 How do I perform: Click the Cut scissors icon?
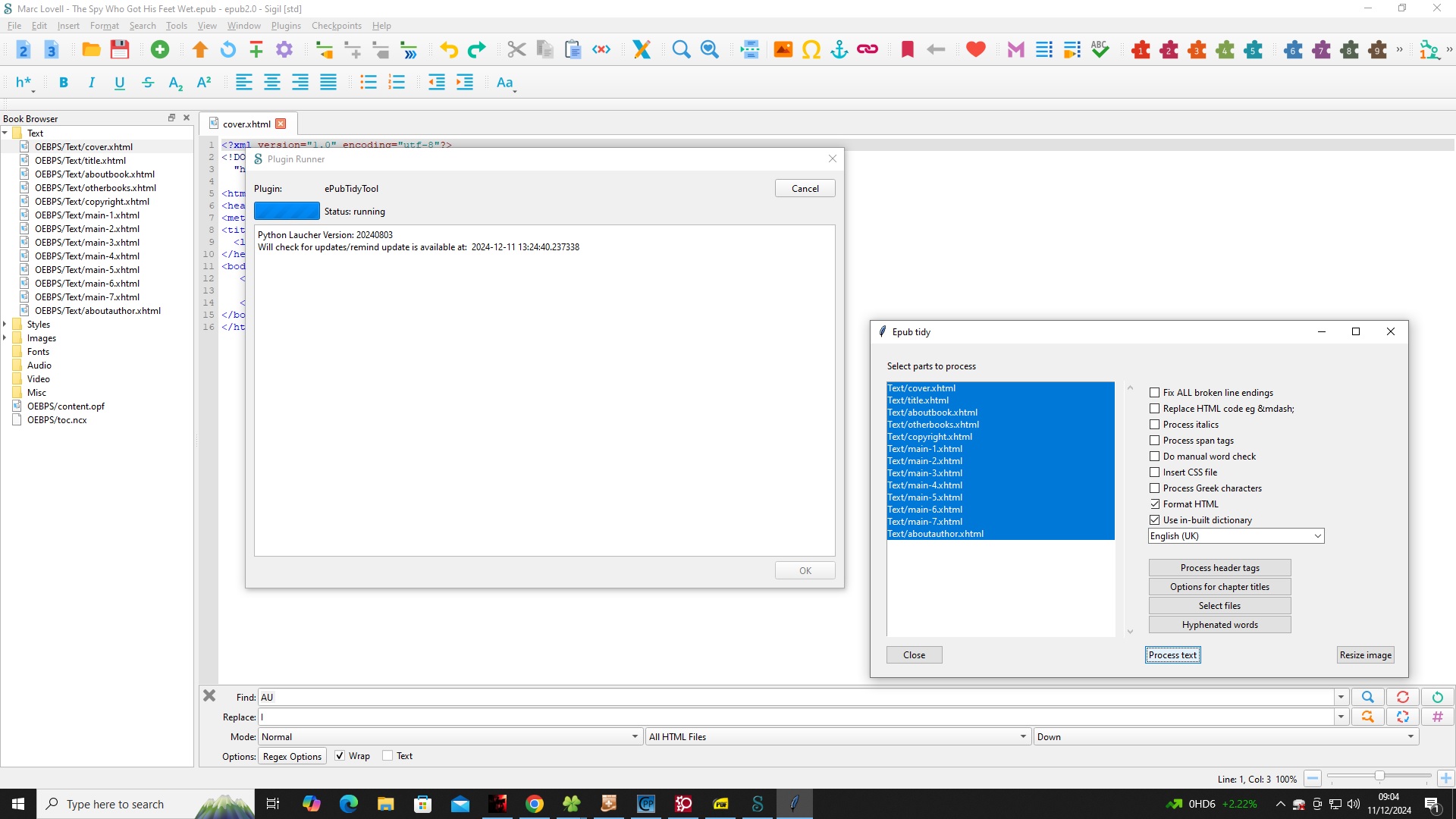(516, 50)
